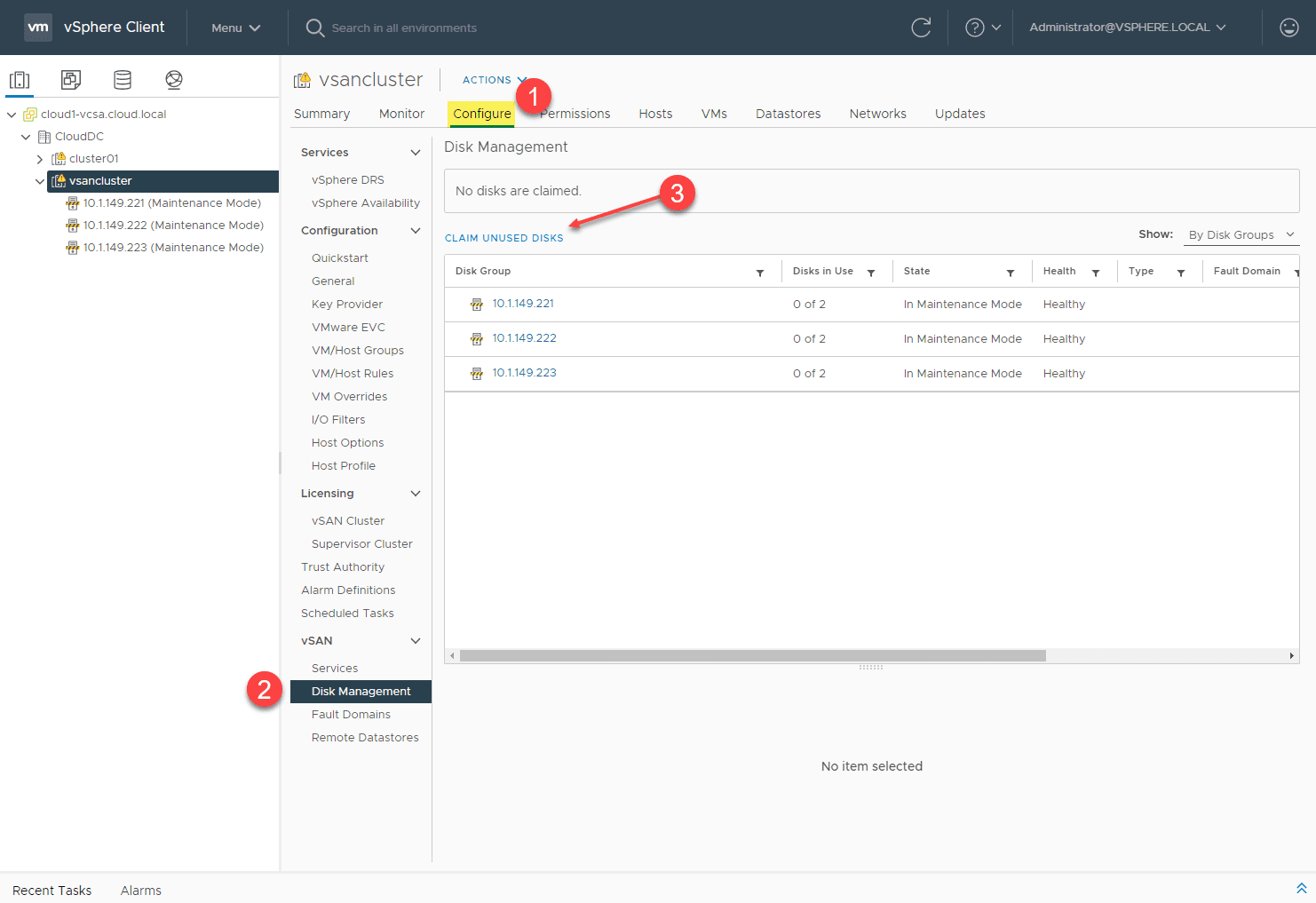This screenshot has height=903, width=1316.
Task: Filter the Disk Group column
Action: point(760,273)
